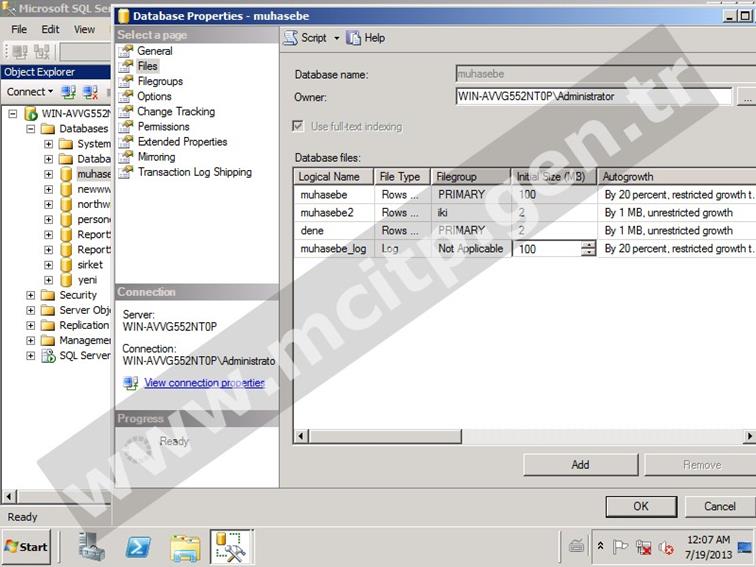Expand the System databases folder
Screen dimensions: 756x567
(48, 144)
